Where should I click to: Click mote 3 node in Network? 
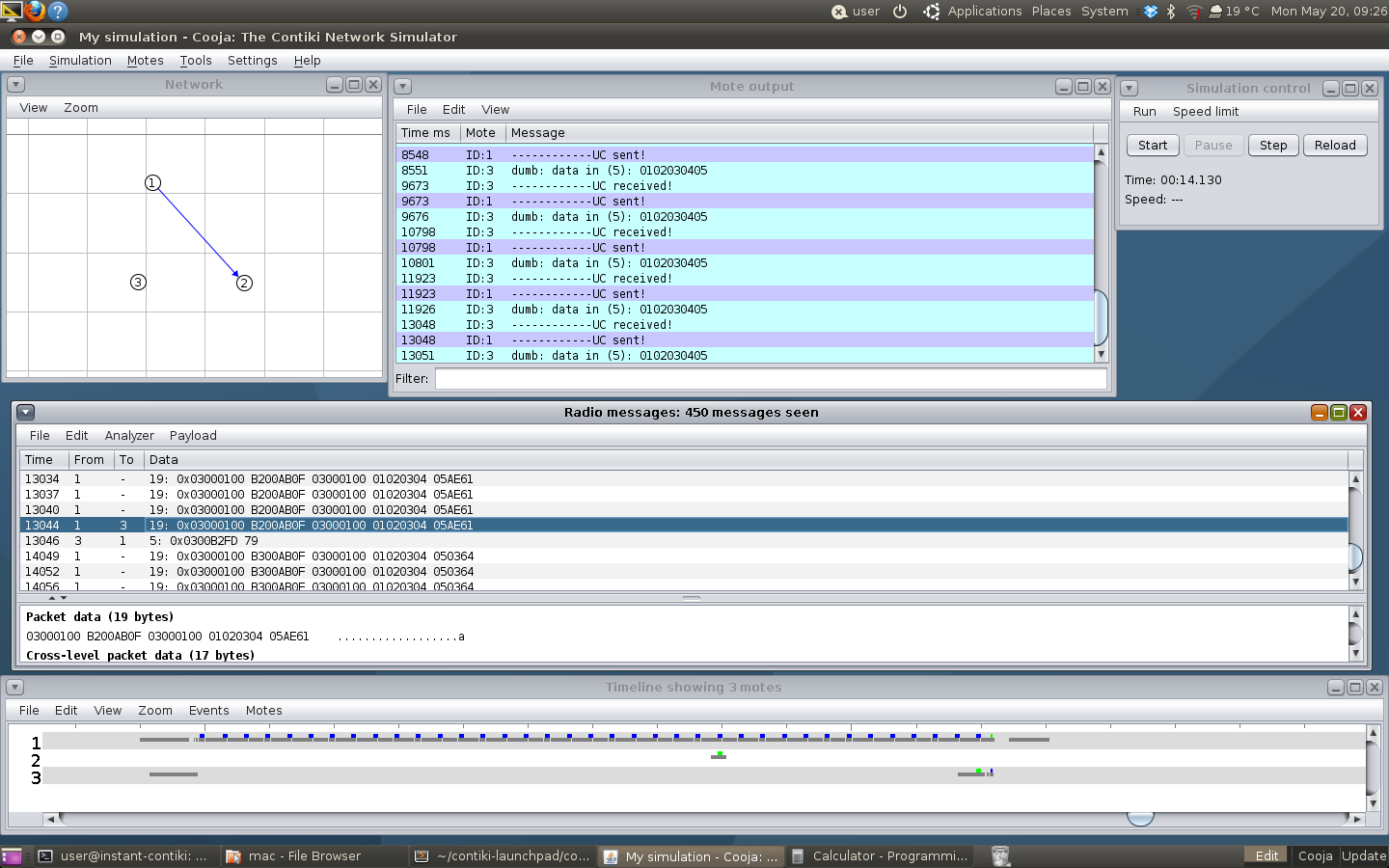(138, 282)
